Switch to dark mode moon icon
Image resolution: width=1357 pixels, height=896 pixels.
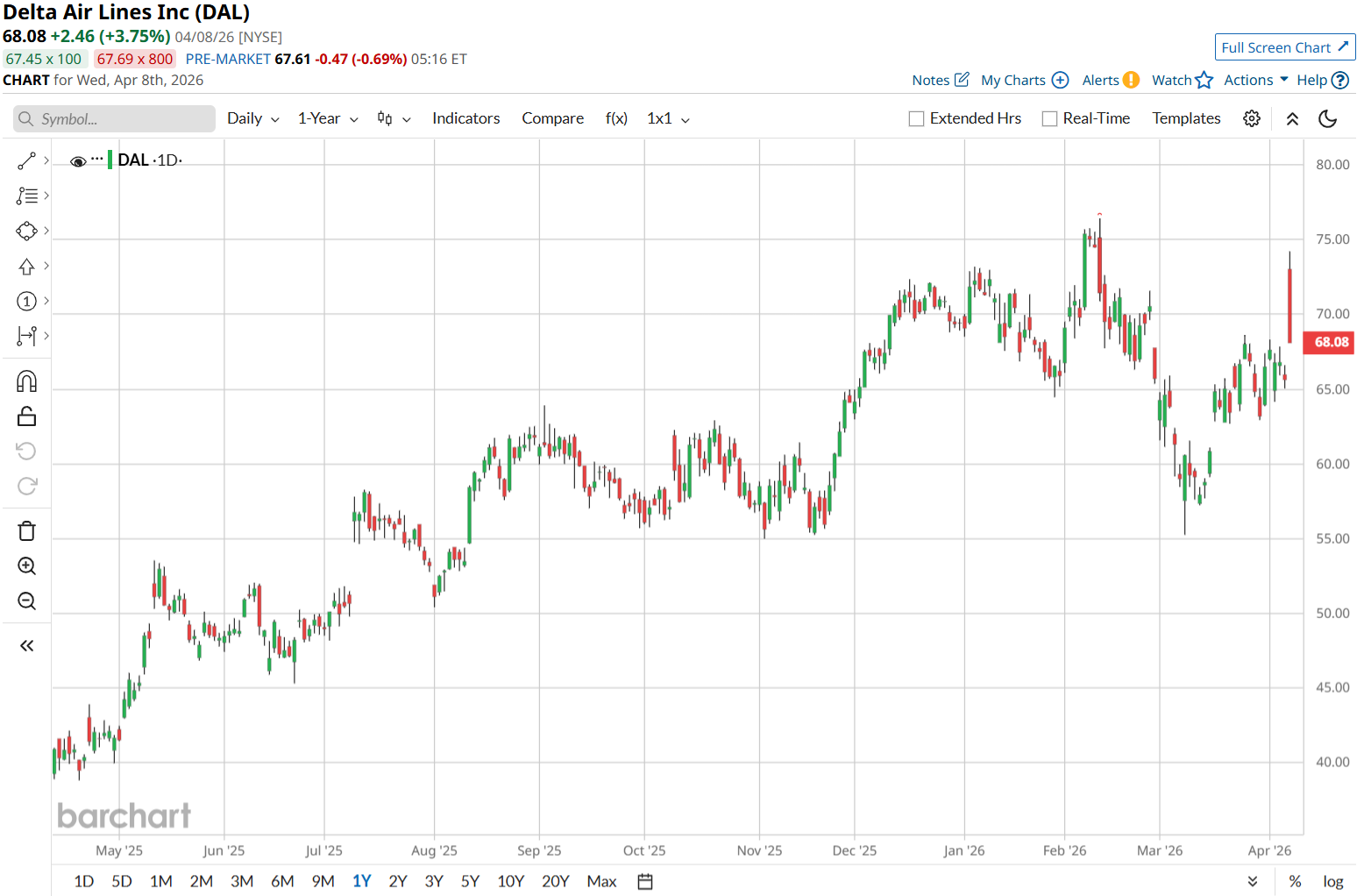[1327, 118]
